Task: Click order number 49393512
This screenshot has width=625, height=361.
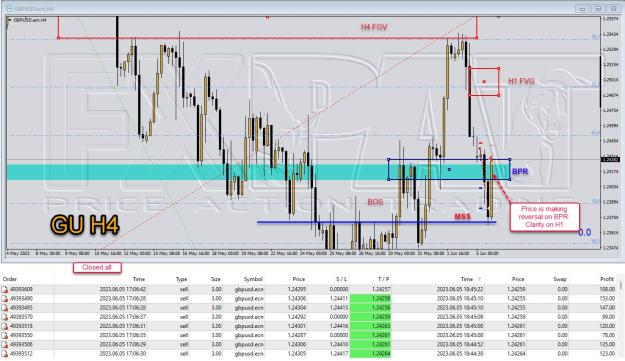Action: tap(21, 354)
